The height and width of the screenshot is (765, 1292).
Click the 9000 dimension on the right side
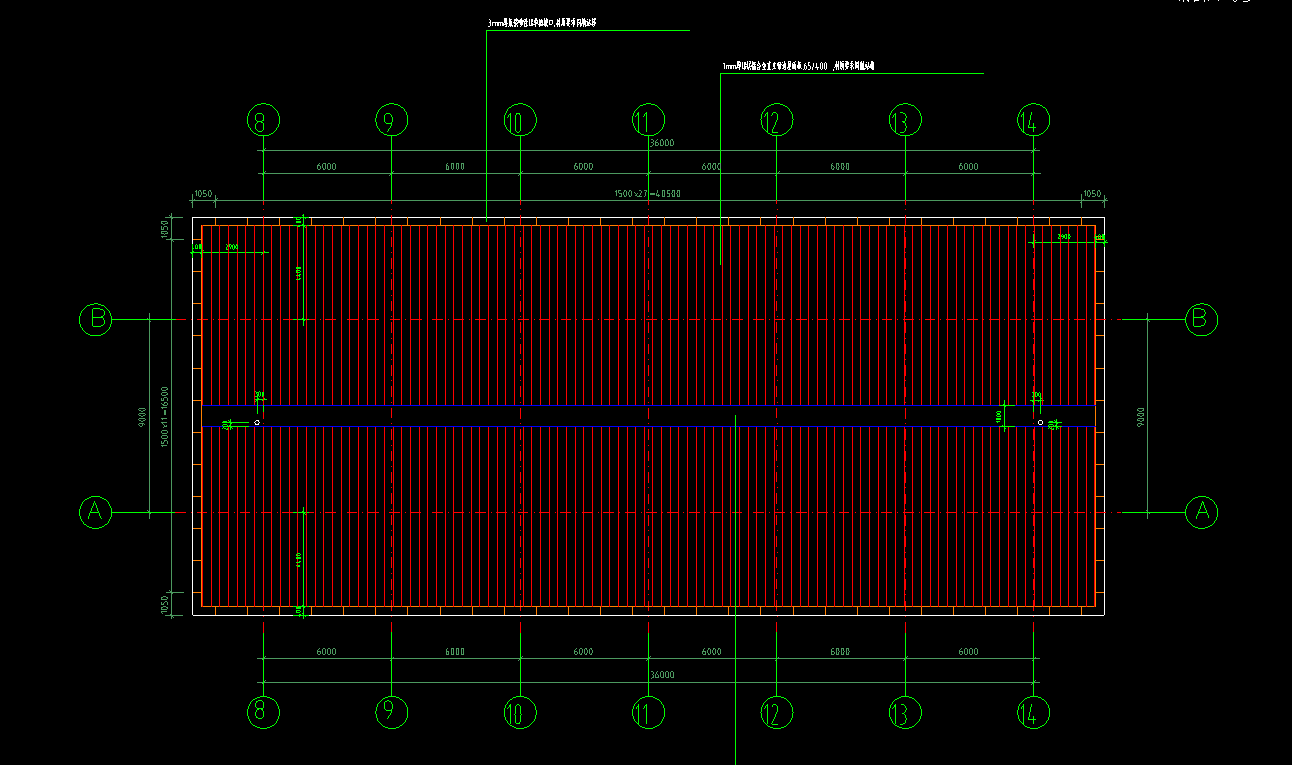pos(1141,416)
